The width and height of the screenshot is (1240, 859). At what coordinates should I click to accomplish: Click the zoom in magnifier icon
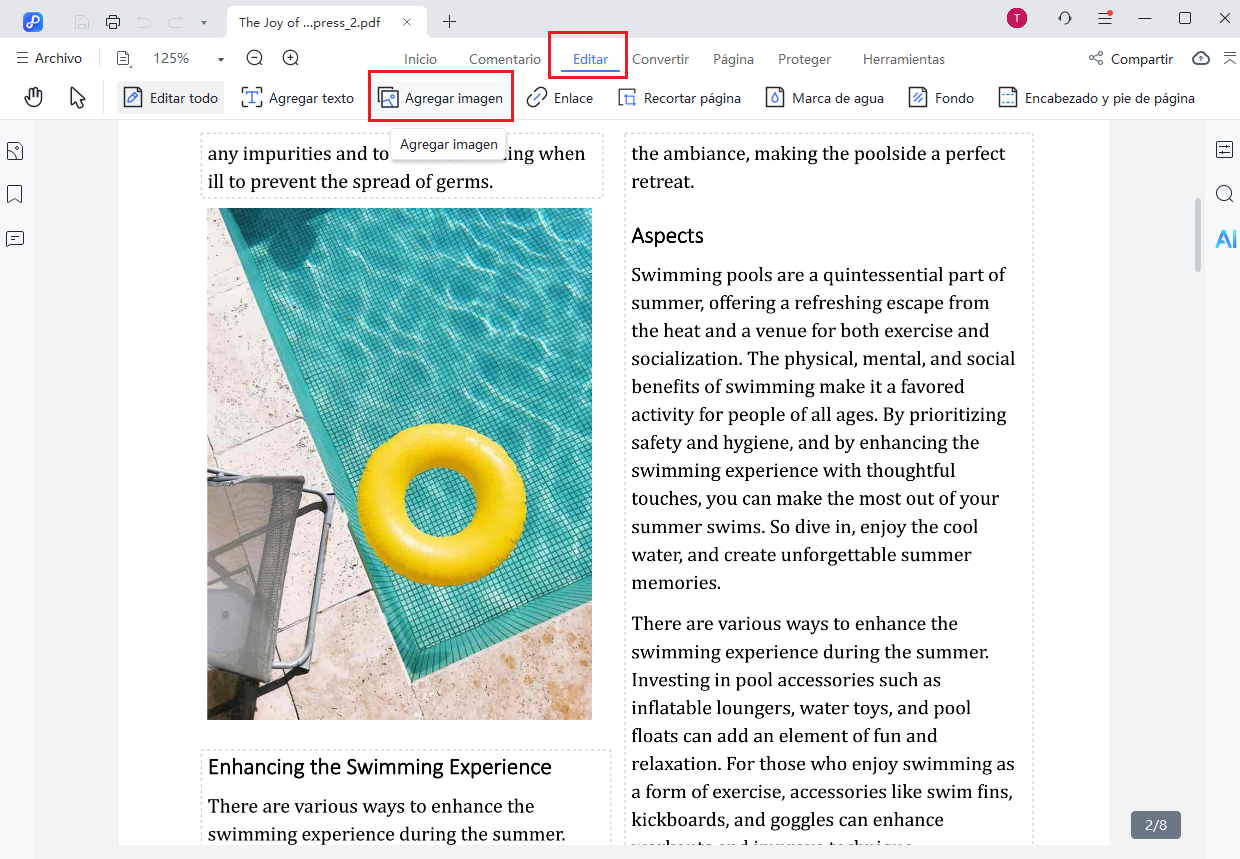tap(291, 59)
